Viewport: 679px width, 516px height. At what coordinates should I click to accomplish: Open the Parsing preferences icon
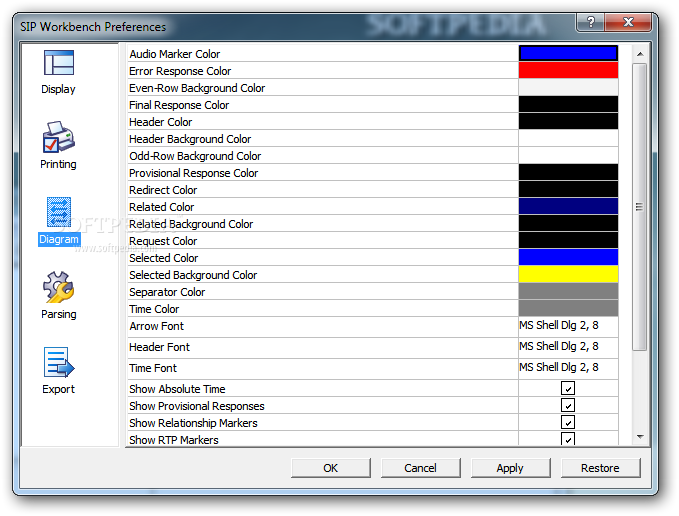(58, 296)
